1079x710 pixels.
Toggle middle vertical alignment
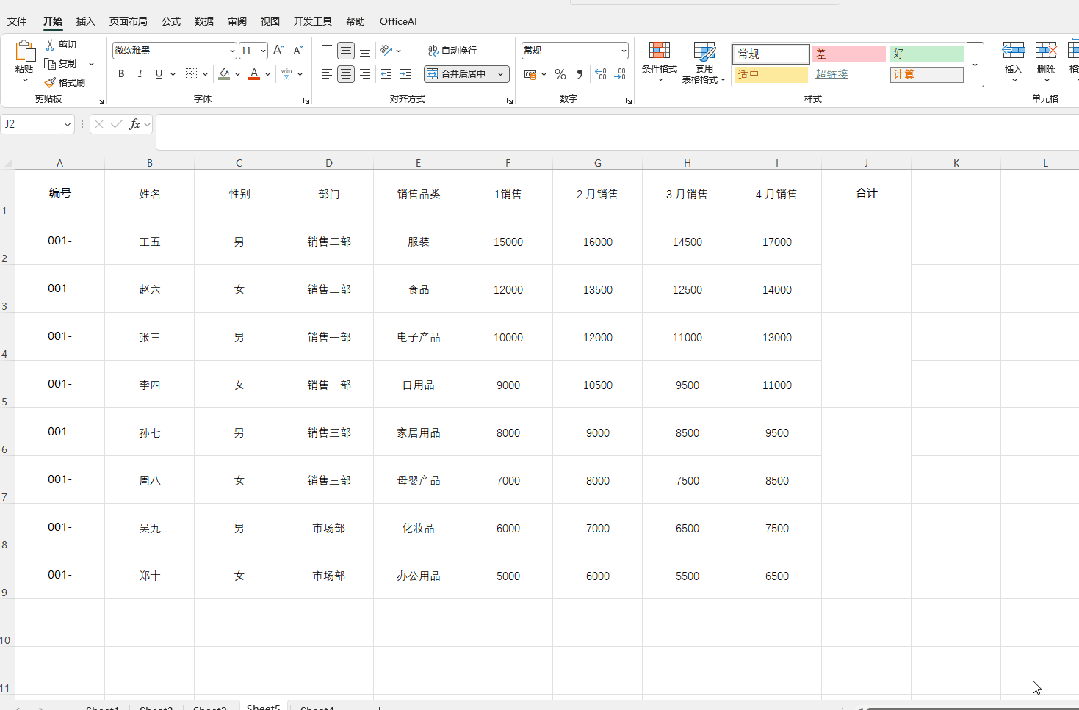pos(346,50)
